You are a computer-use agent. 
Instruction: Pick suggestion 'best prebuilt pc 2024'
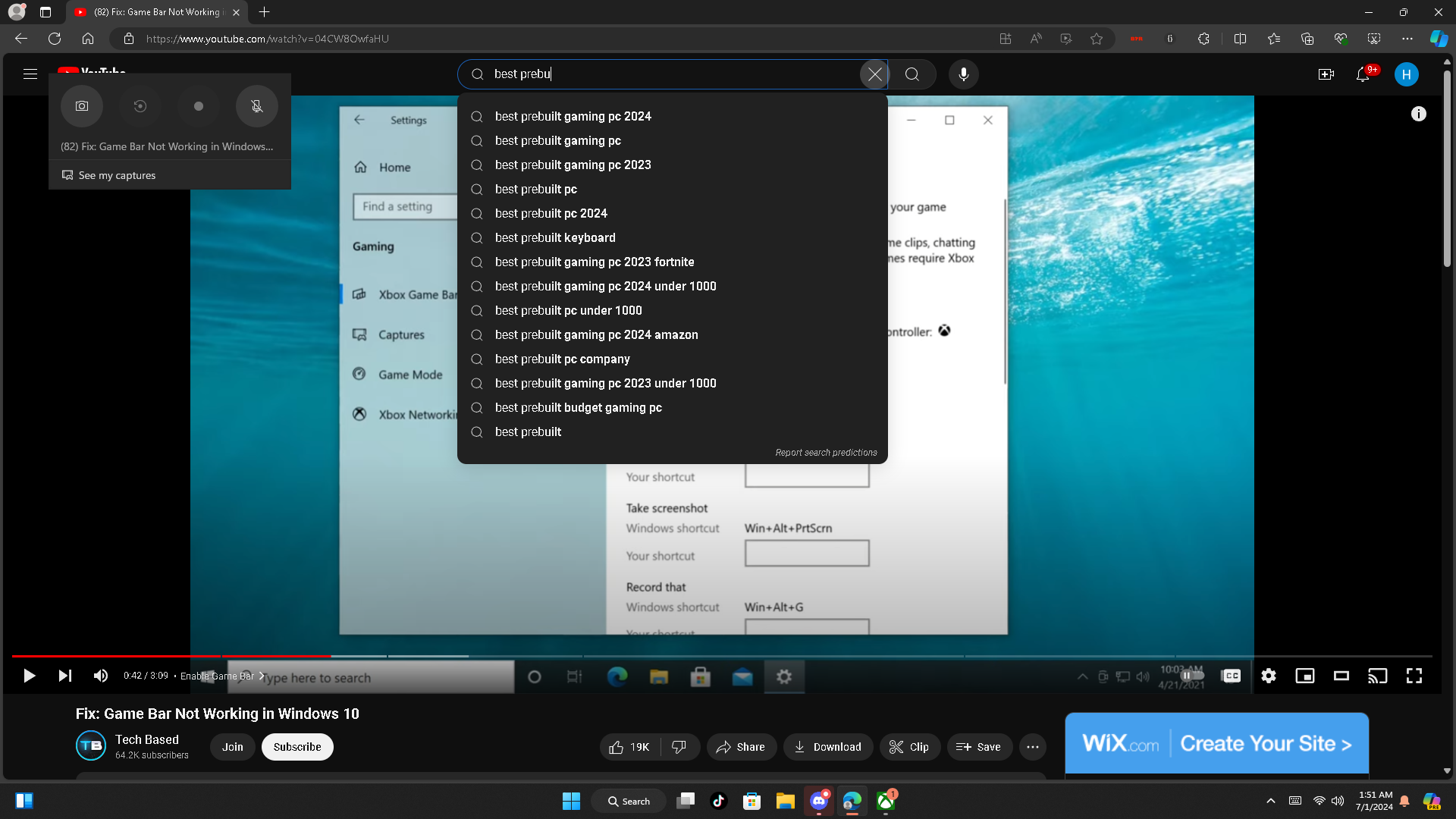click(x=672, y=213)
